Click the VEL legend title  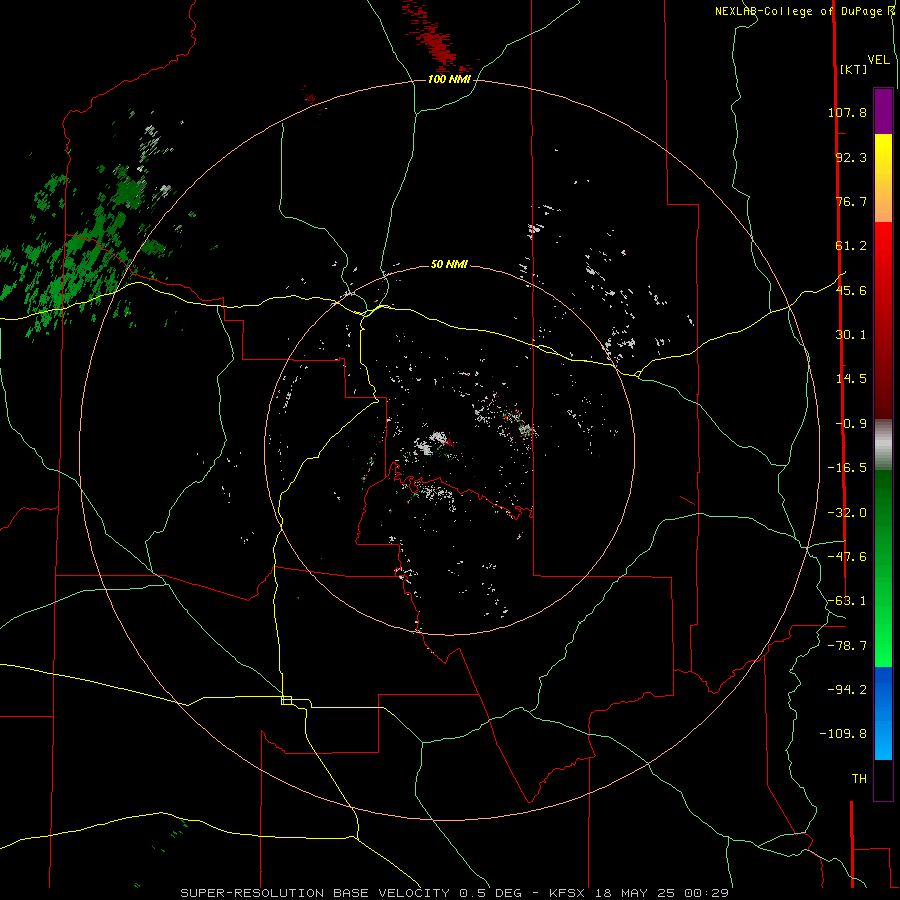tap(878, 60)
